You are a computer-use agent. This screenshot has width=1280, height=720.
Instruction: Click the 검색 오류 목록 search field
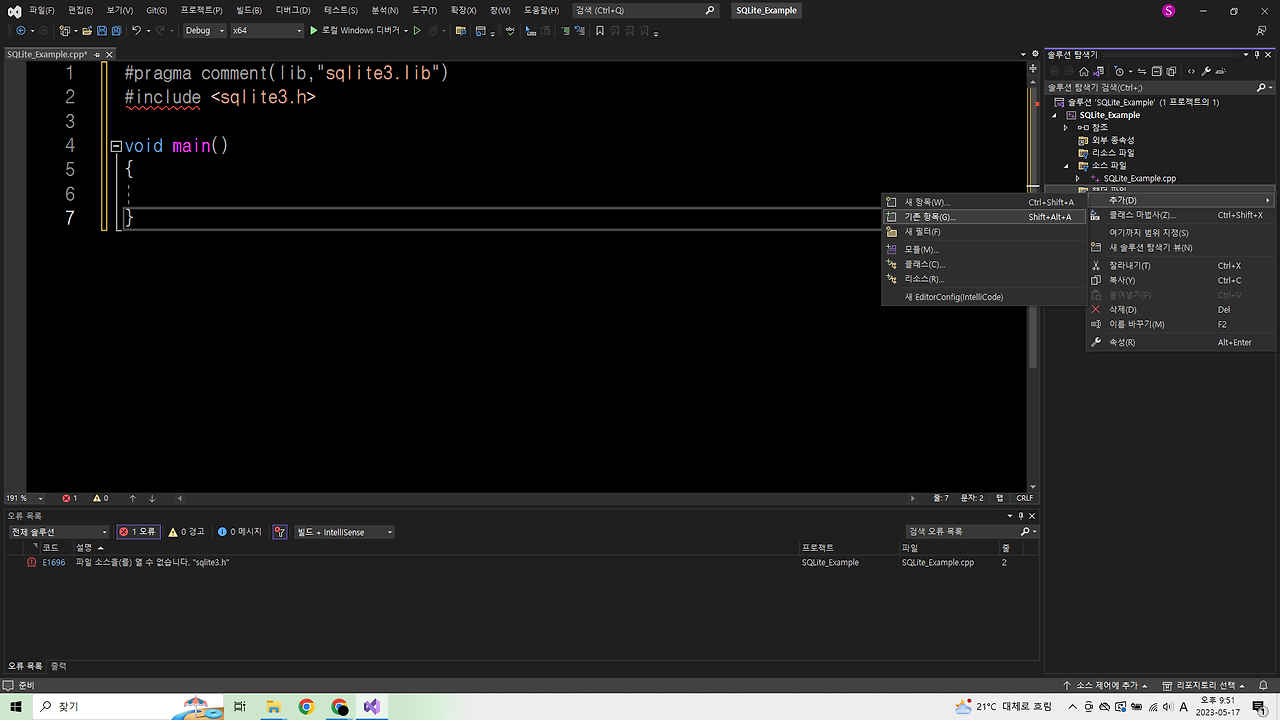point(970,532)
